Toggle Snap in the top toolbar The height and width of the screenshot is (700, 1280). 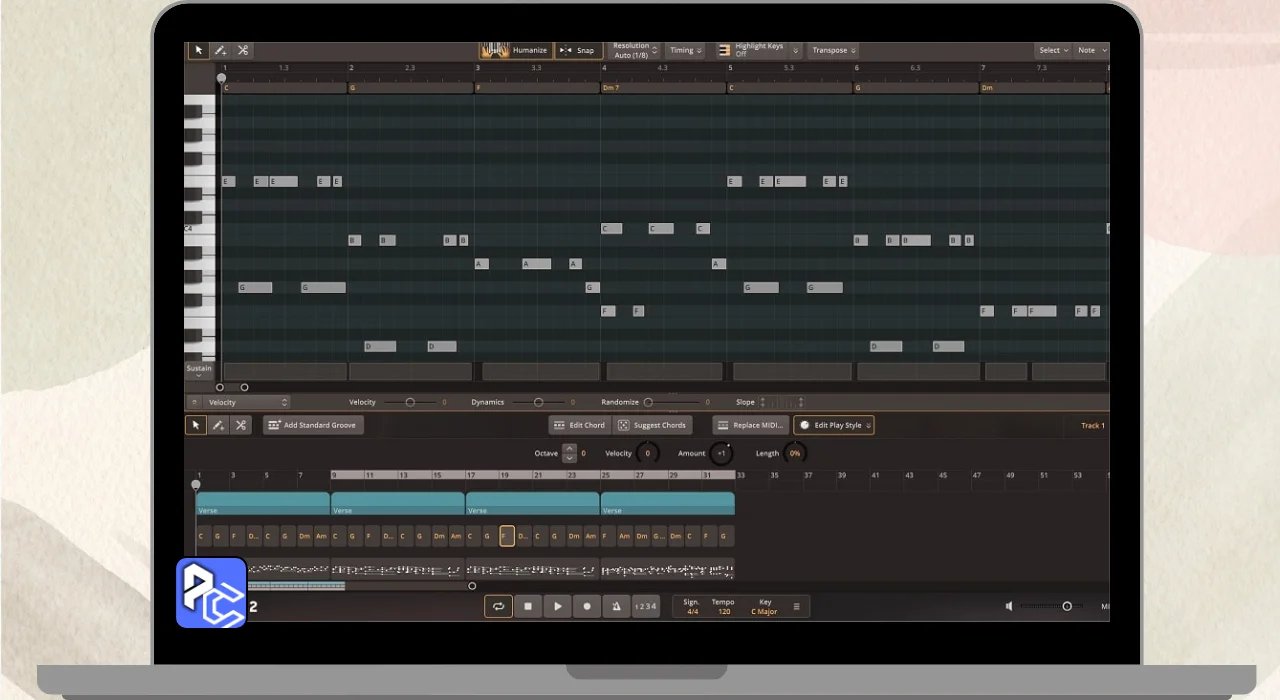[x=578, y=50]
